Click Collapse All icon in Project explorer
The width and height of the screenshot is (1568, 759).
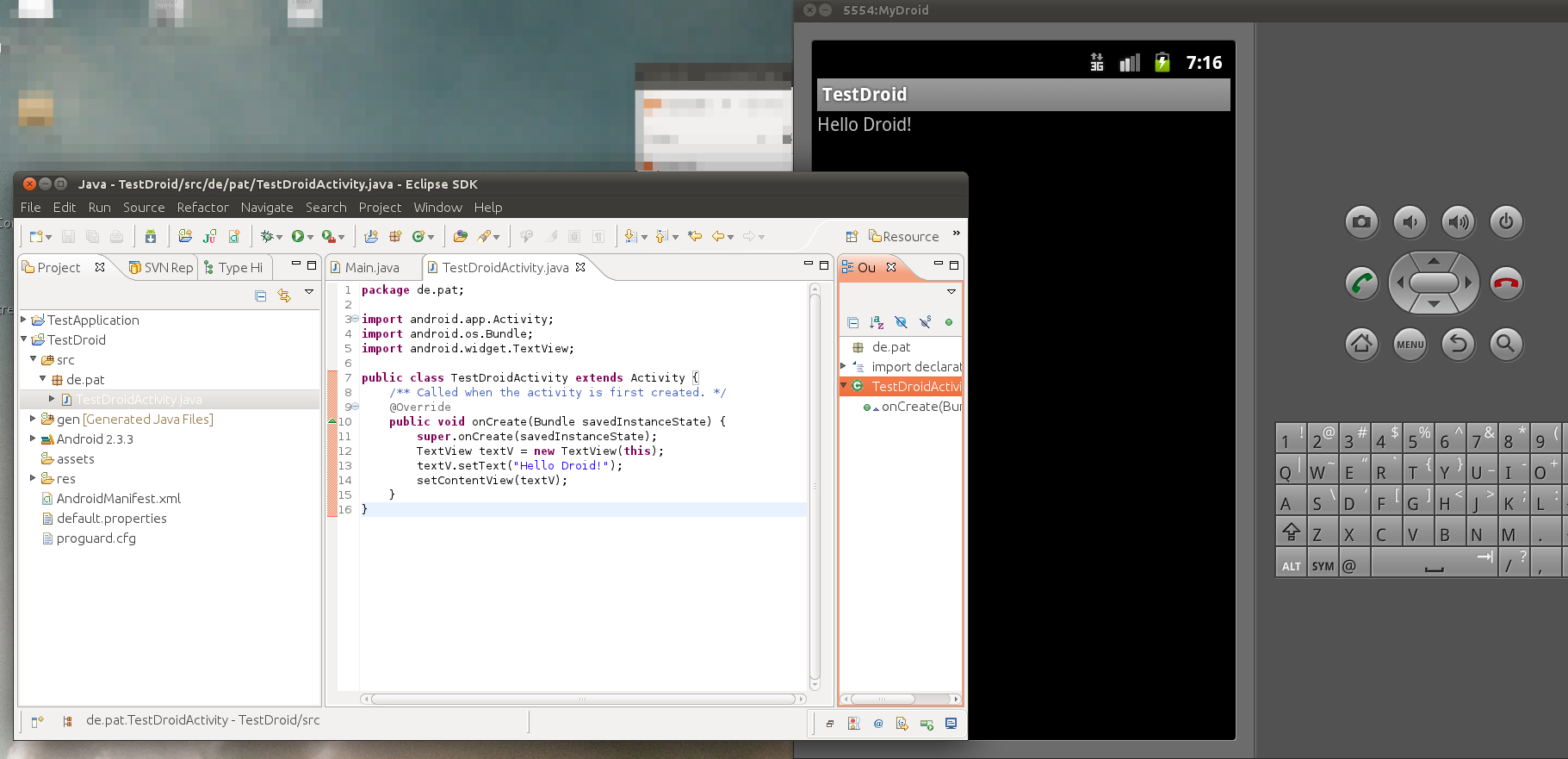tap(261, 296)
